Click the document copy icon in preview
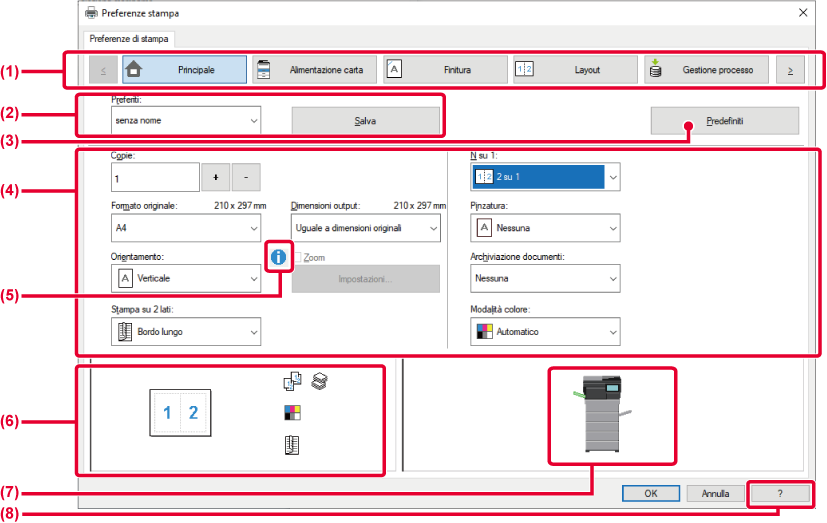 (x=293, y=381)
